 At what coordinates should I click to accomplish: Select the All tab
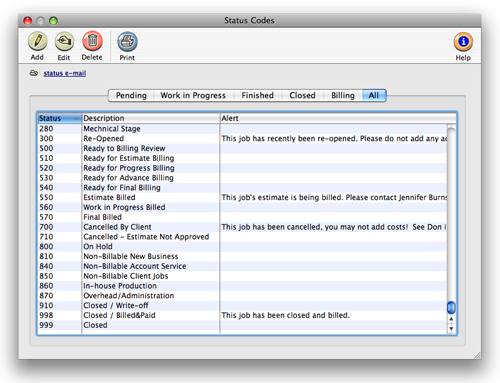374,95
